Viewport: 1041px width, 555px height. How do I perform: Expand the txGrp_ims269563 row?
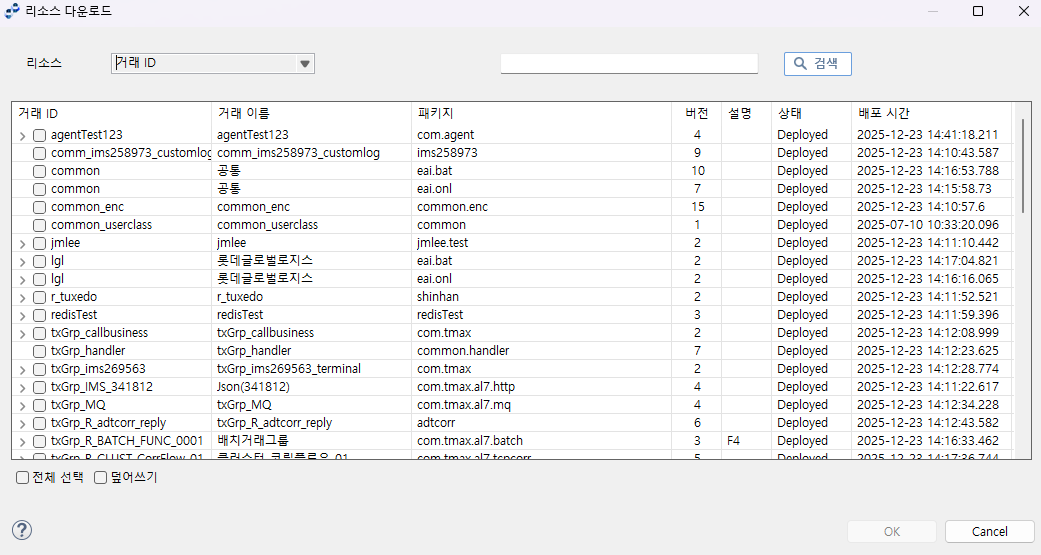23,369
